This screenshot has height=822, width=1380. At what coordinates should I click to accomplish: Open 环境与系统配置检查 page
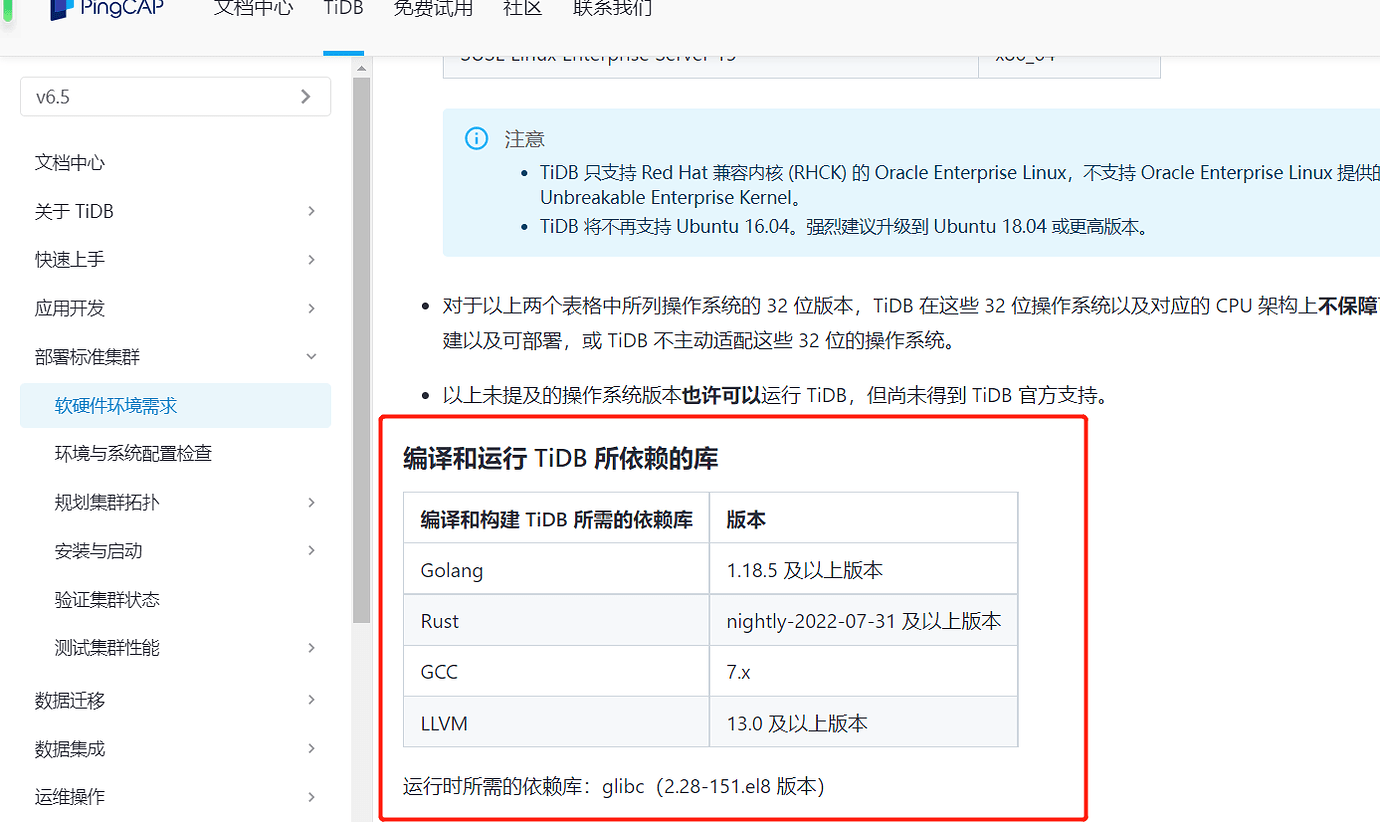point(133,454)
